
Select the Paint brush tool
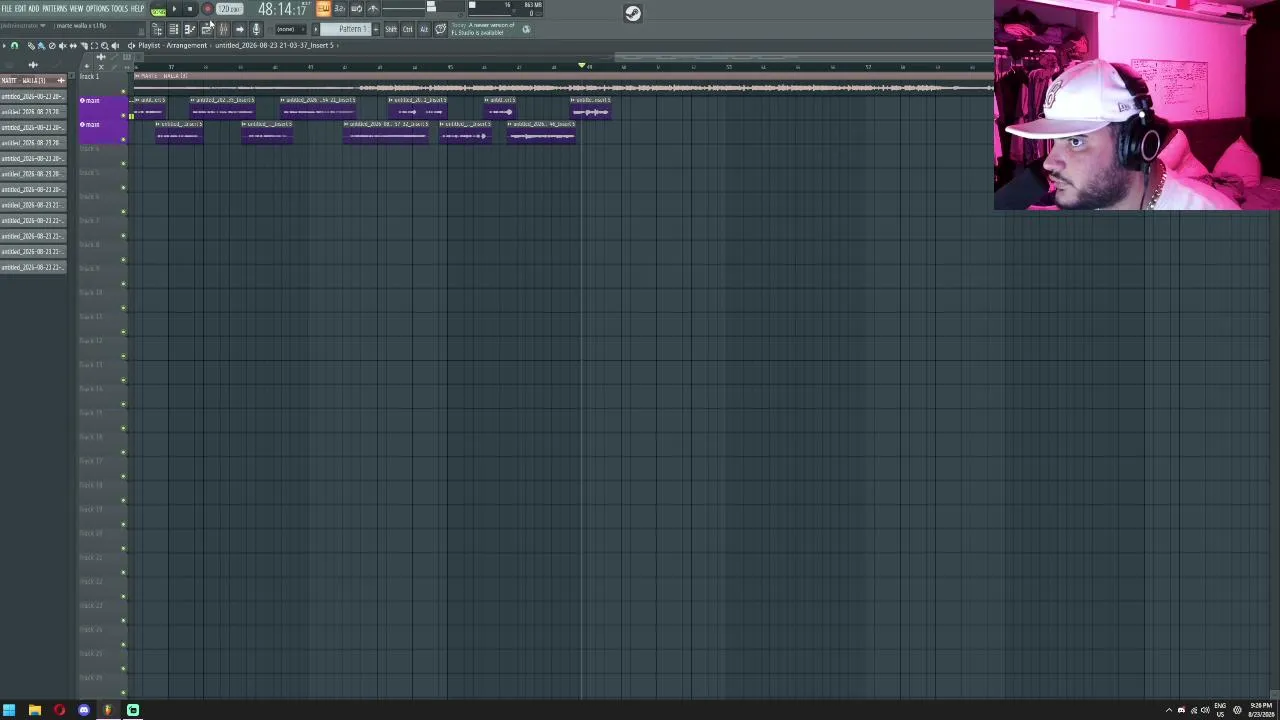(x=41, y=46)
